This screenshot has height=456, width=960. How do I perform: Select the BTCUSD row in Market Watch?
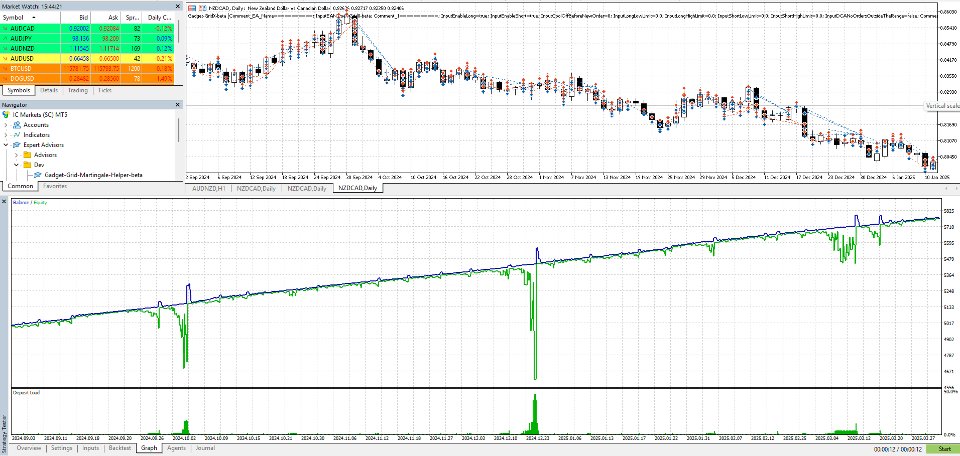tap(92, 69)
